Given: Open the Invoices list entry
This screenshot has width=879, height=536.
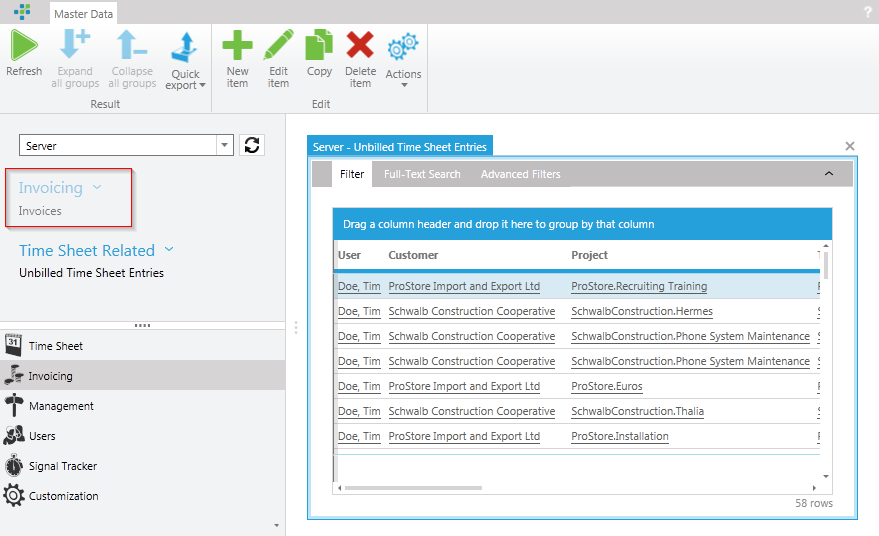Looking at the screenshot, I should (40, 211).
